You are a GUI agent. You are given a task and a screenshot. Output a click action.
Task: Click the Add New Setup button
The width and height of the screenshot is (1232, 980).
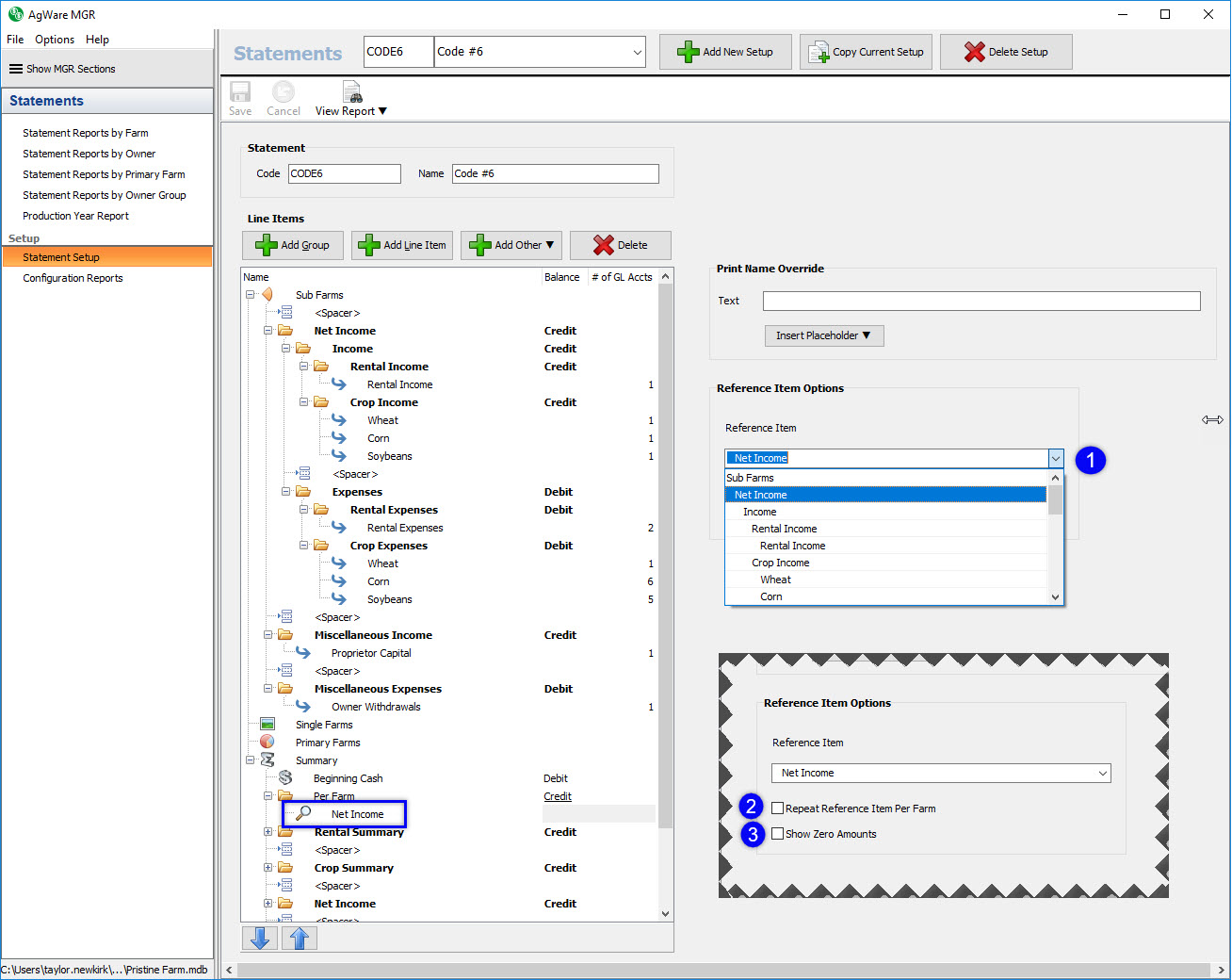725,53
